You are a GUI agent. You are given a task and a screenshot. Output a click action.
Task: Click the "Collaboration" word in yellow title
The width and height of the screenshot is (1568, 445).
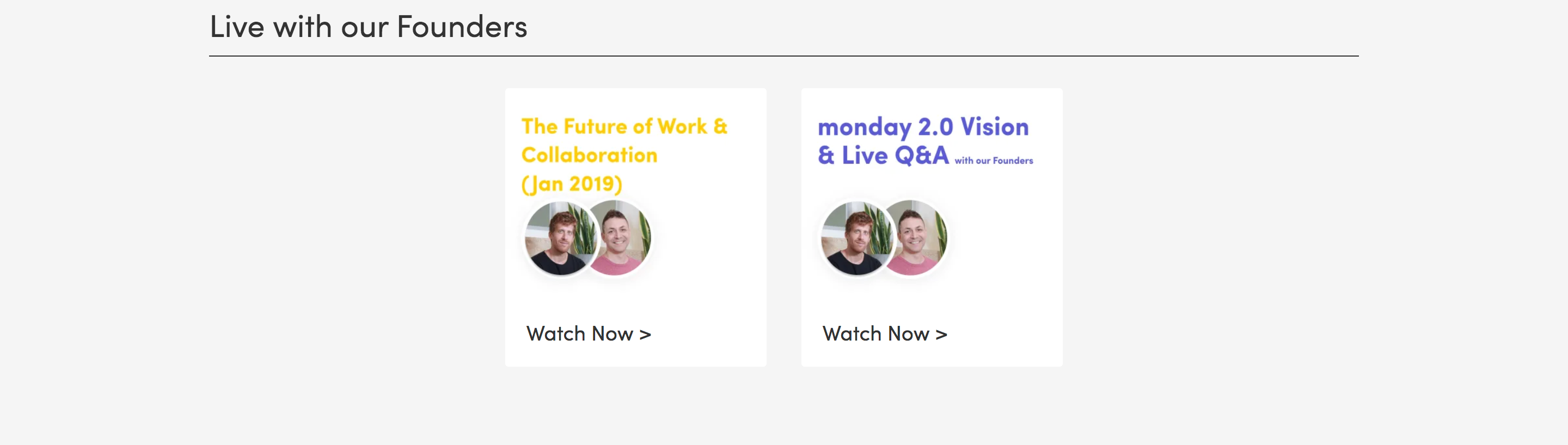tap(589, 155)
